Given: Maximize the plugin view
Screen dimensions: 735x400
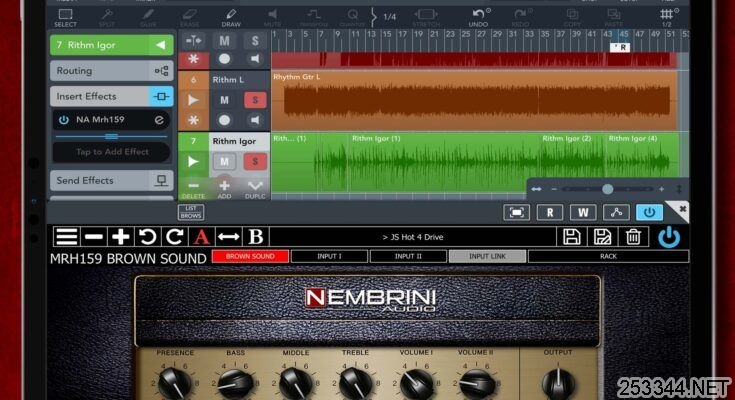Looking at the screenshot, I should (x=517, y=212).
